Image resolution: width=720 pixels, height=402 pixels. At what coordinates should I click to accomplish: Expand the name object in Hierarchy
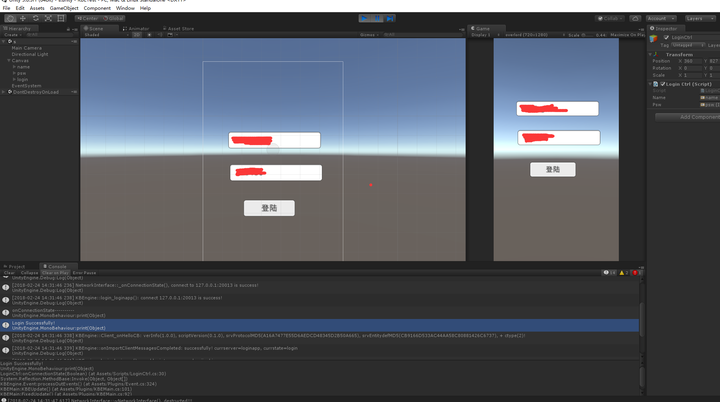tap(14, 67)
